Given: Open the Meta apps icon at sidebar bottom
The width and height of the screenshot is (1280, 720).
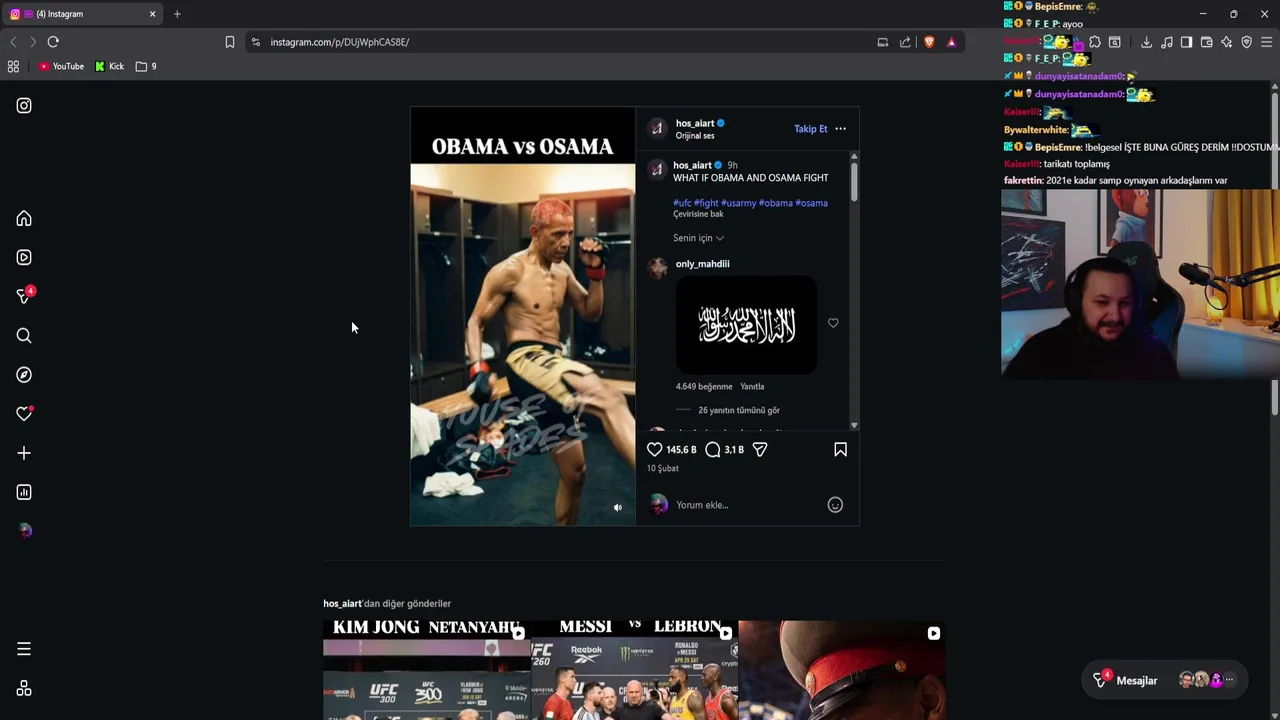Looking at the screenshot, I should click(24, 689).
